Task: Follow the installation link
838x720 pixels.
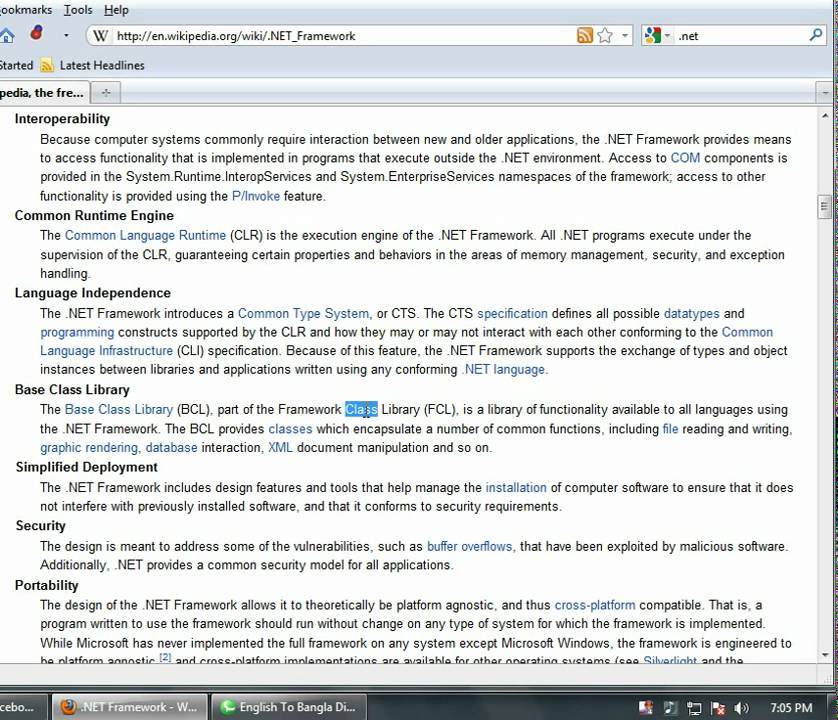Action: tap(516, 487)
